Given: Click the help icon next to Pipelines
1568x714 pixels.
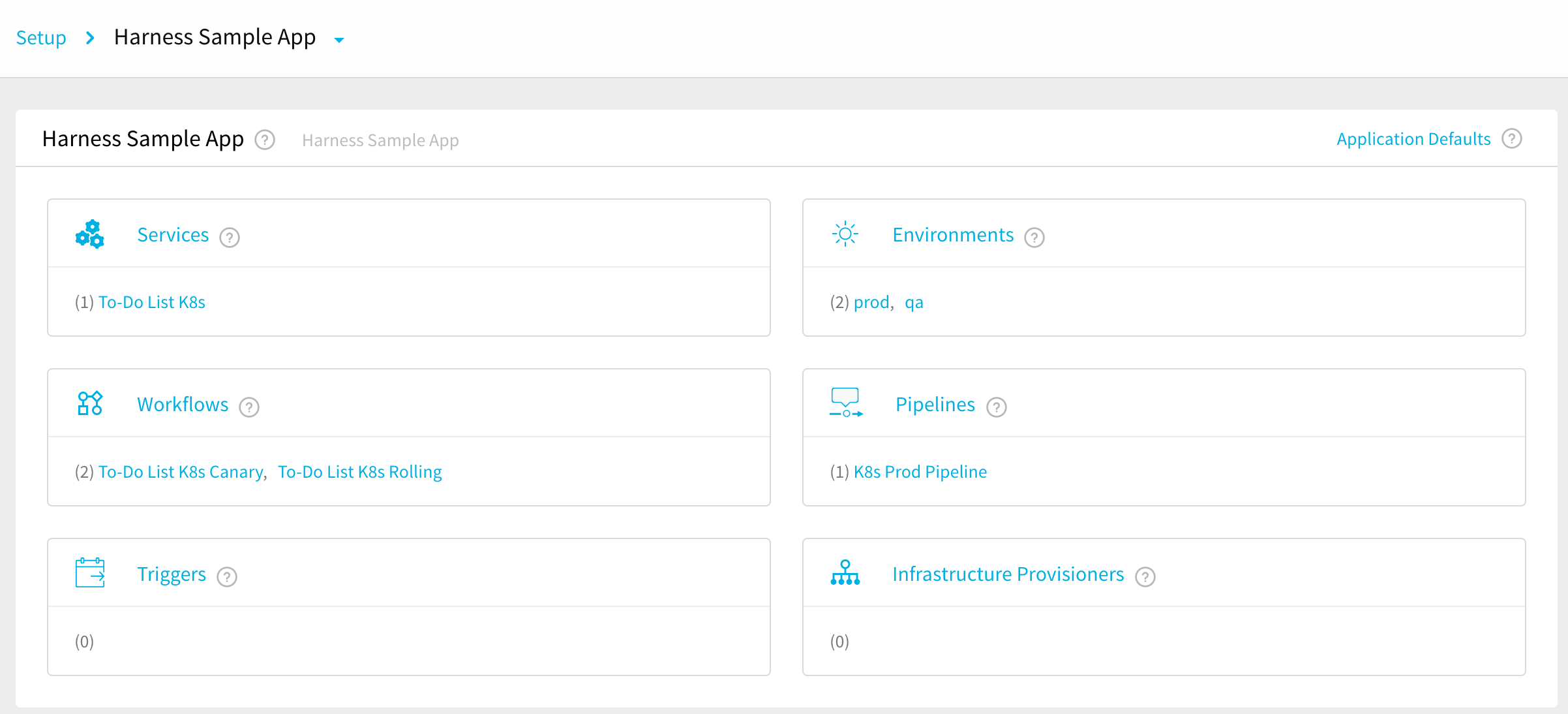Looking at the screenshot, I should click(997, 407).
